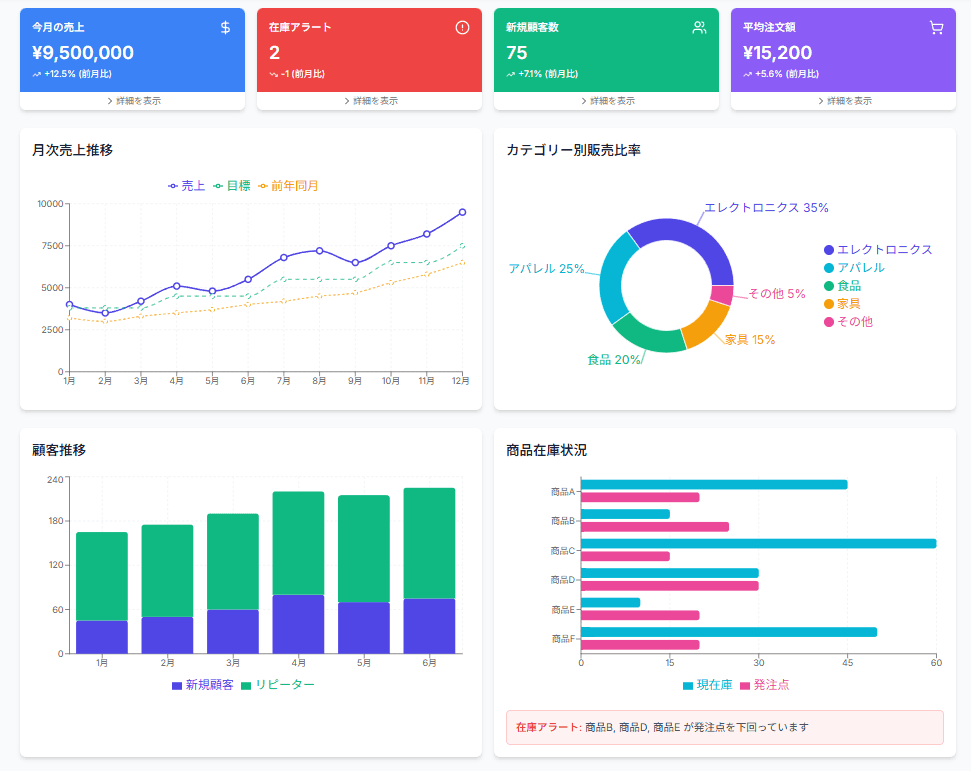971x771 pixels.
Task: Open 詳細を表示 under 平均注文額 card
Action: pyautogui.click(x=843, y=101)
